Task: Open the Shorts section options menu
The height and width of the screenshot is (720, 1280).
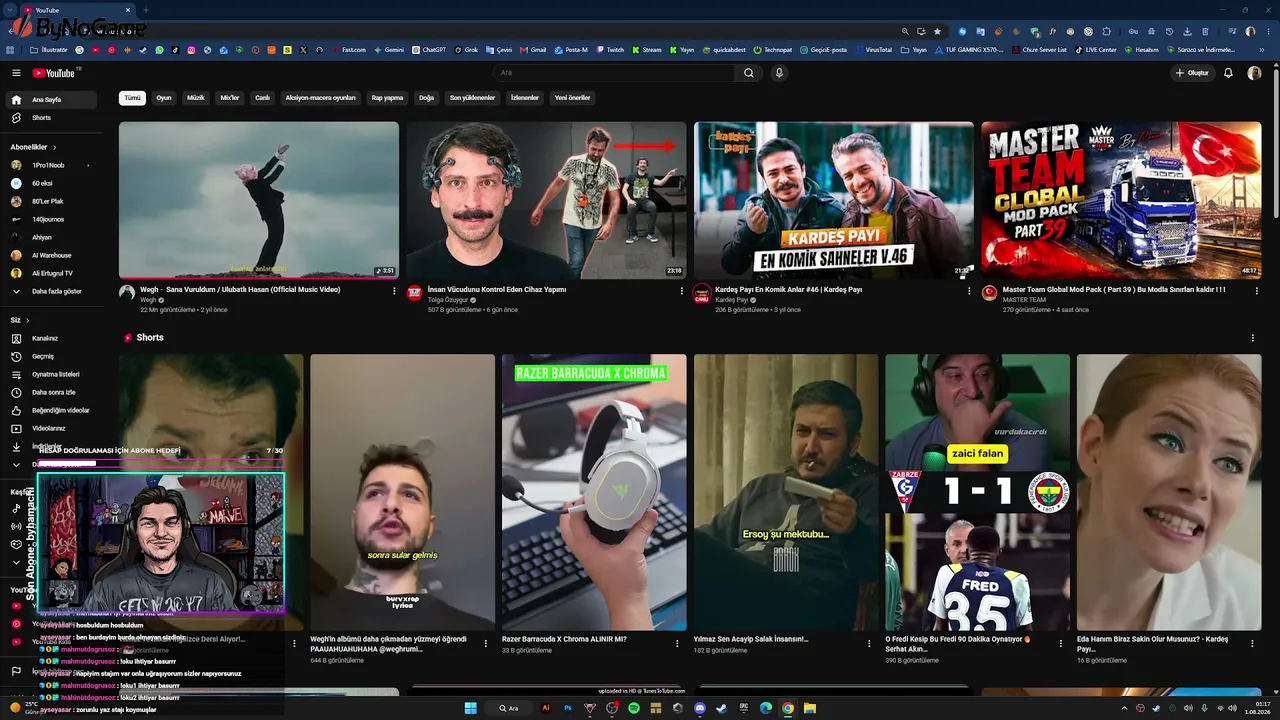Action: pos(1252,338)
